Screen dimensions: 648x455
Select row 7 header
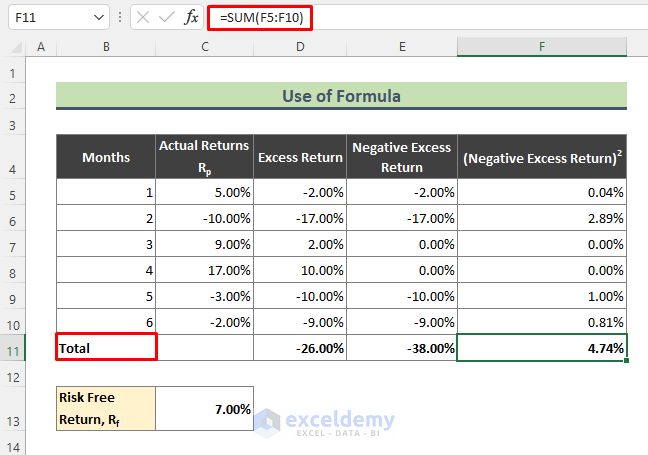12,244
